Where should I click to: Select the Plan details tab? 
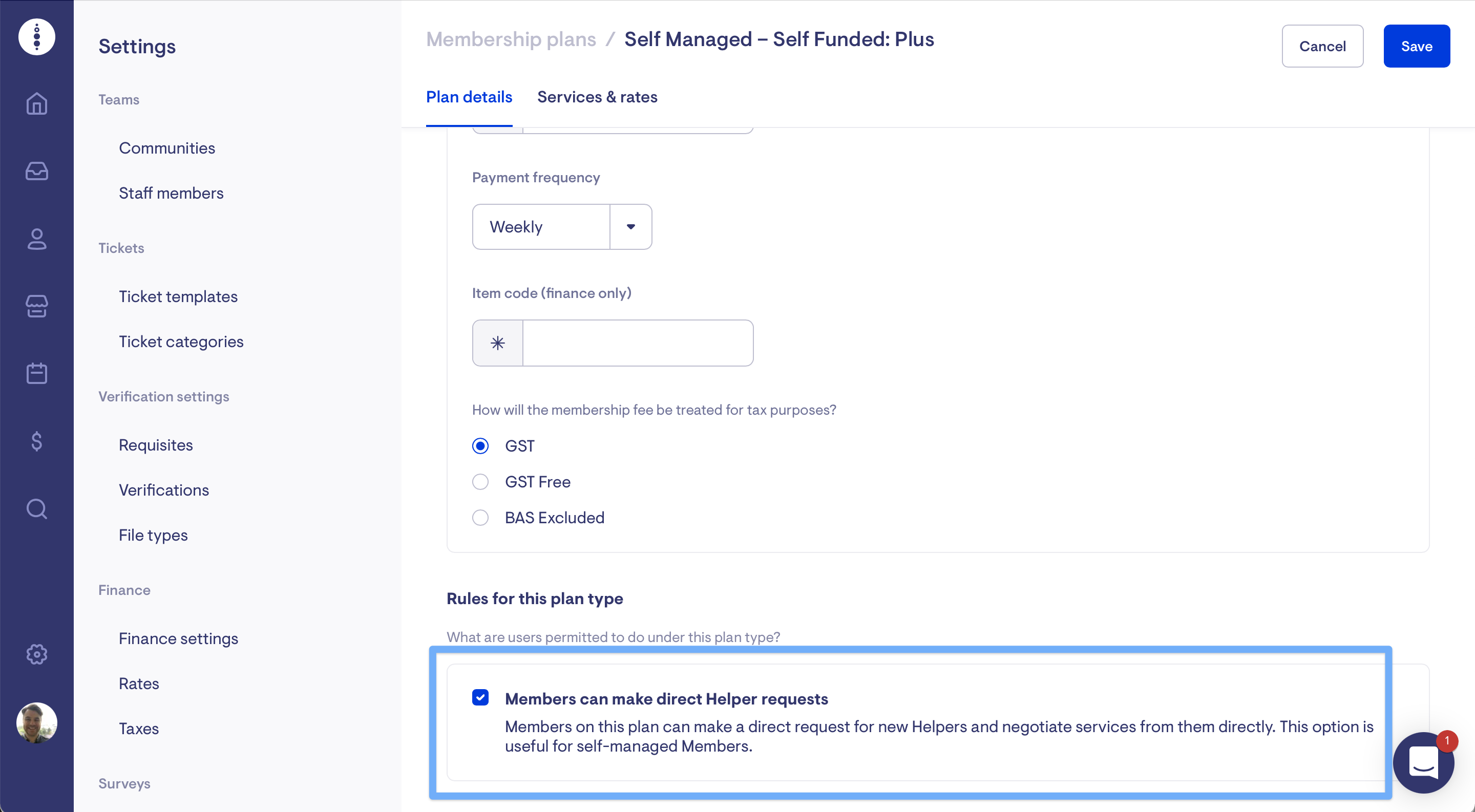pyautogui.click(x=469, y=97)
